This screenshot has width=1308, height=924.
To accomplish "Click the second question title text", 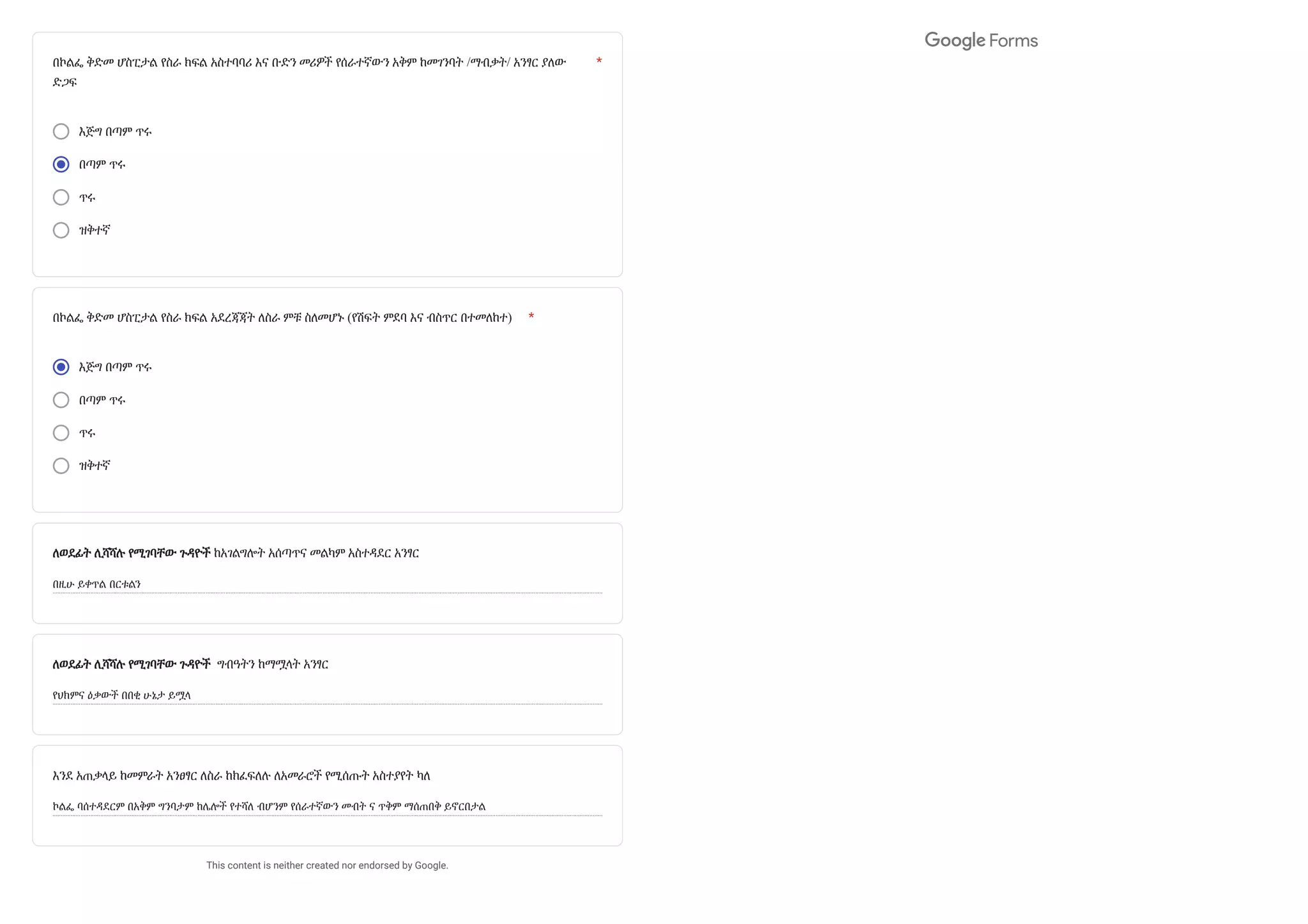I will (x=282, y=317).
